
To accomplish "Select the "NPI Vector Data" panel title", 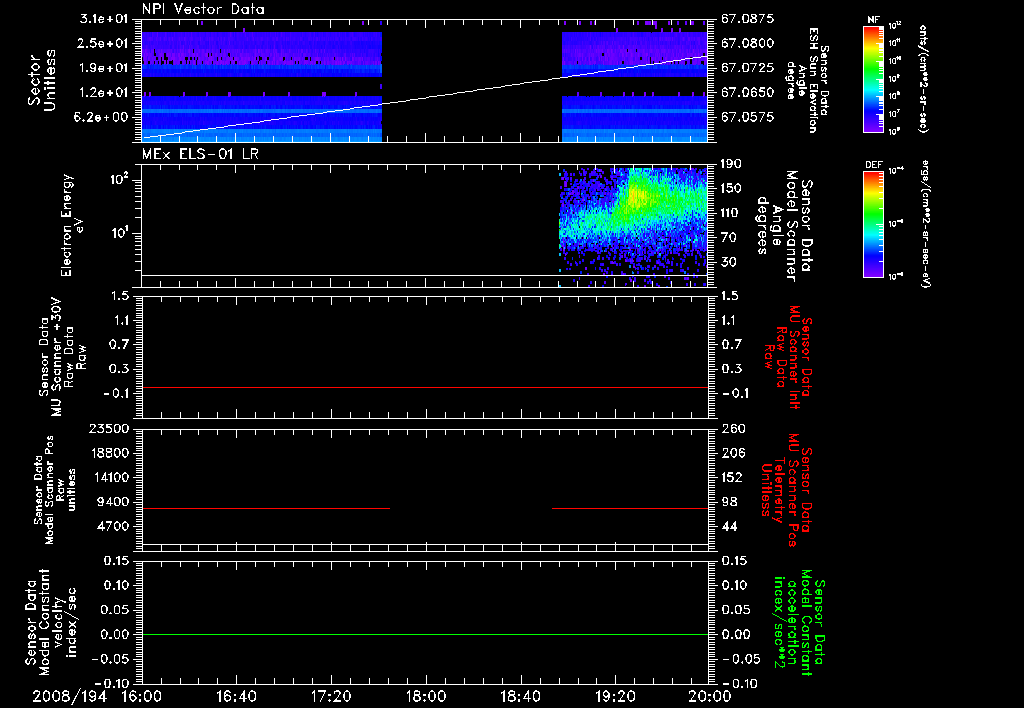I will (x=203, y=9).
